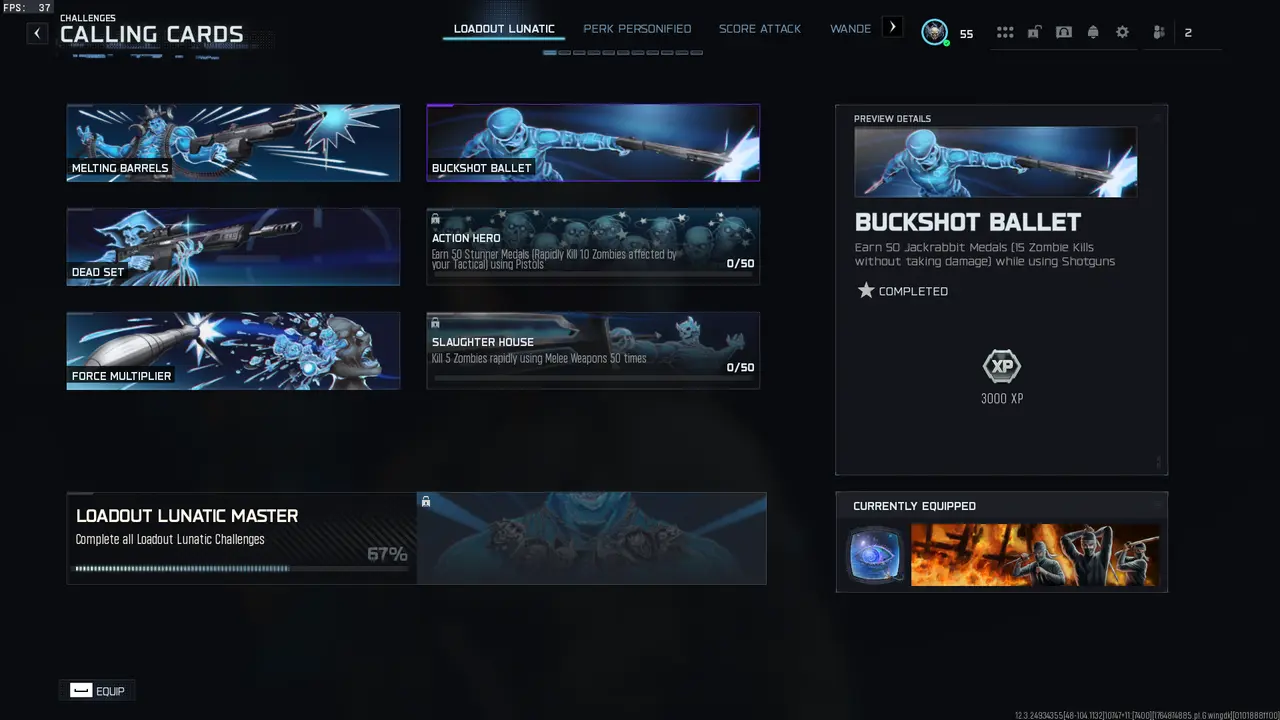Select the Buckshot Ballet calling card
Viewport: 1280px width, 720px height.
pyautogui.click(x=593, y=143)
